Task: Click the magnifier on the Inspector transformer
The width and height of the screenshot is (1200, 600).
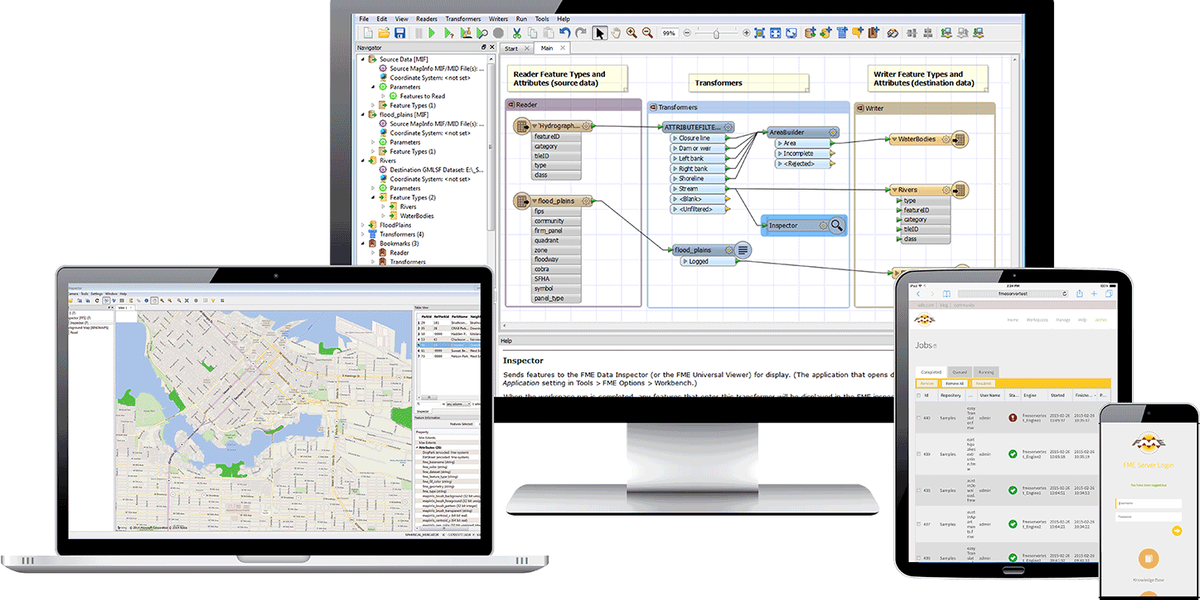Action: click(837, 226)
